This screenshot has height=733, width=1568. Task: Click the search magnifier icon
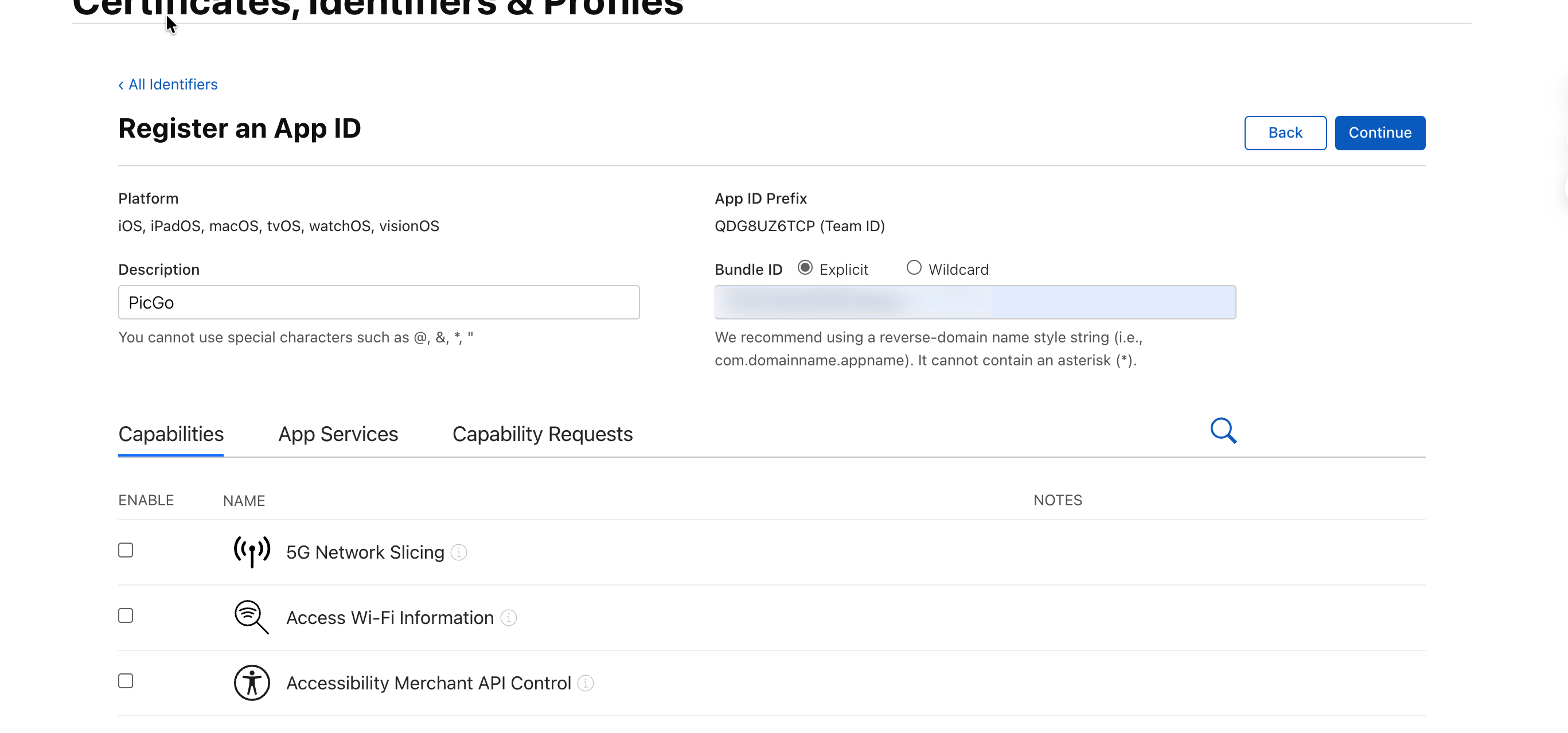click(1223, 431)
